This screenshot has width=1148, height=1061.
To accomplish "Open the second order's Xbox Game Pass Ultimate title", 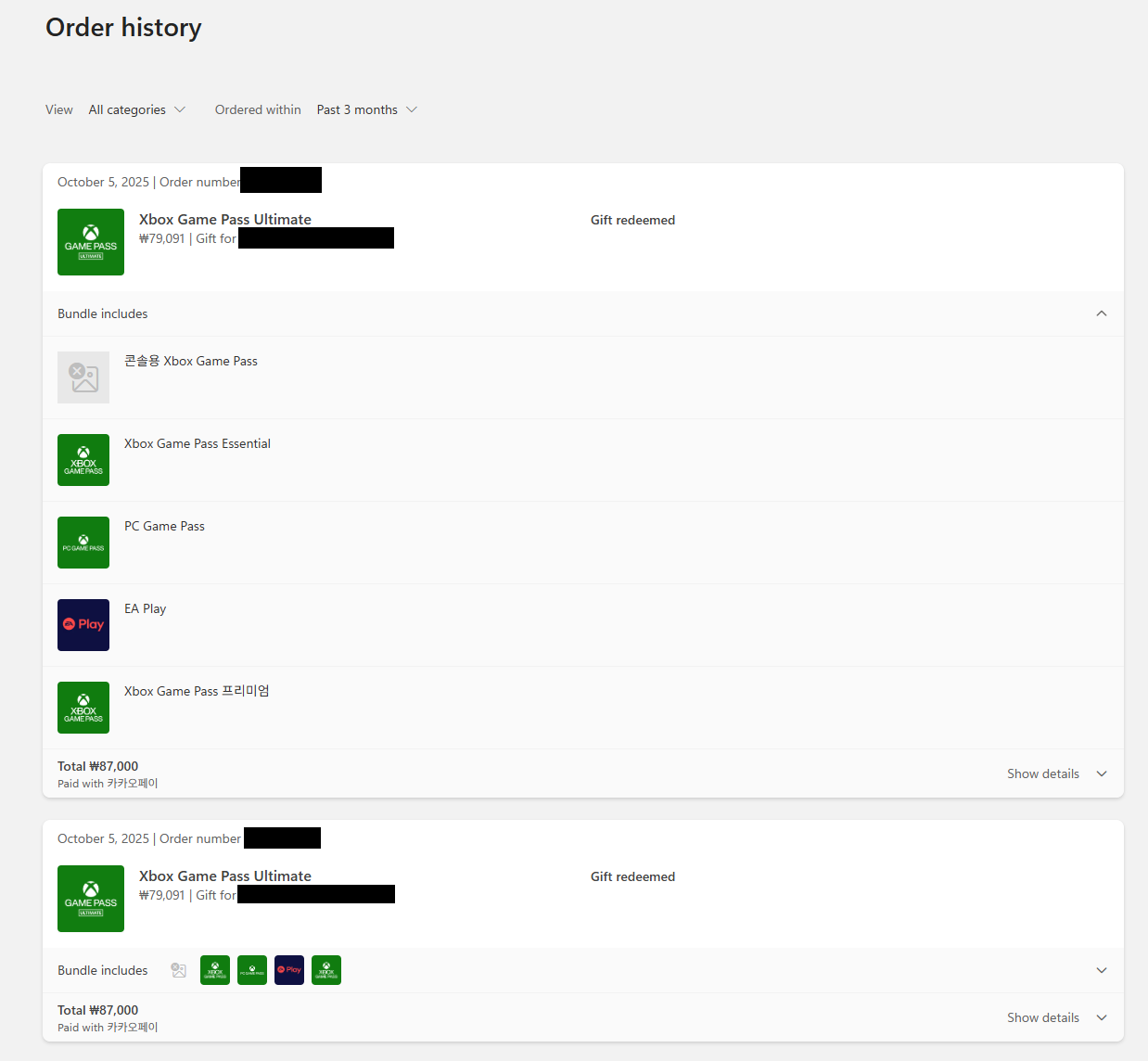I will coord(225,876).
